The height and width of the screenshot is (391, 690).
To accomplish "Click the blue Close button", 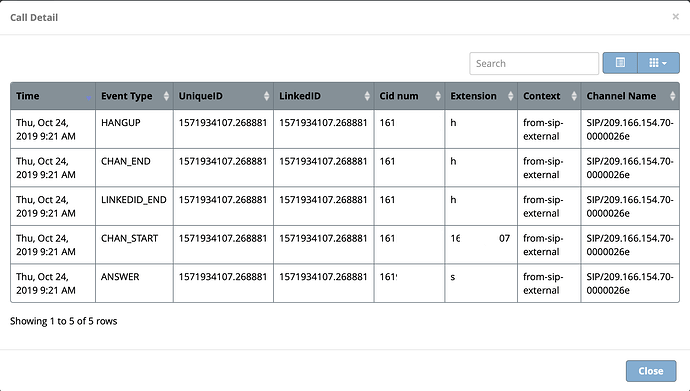I will [651, 371].
